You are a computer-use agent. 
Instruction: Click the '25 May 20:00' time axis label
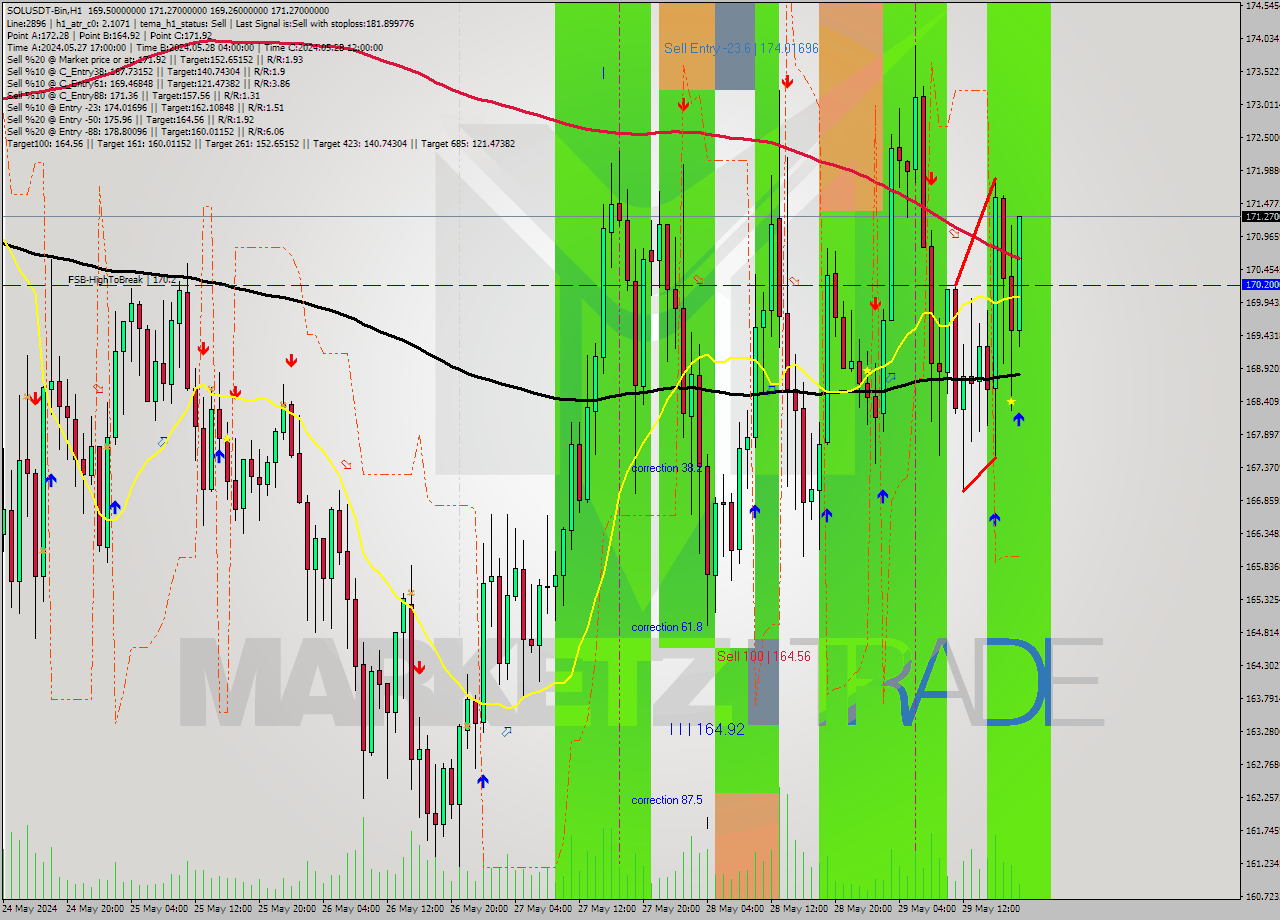tap(286, 910)
